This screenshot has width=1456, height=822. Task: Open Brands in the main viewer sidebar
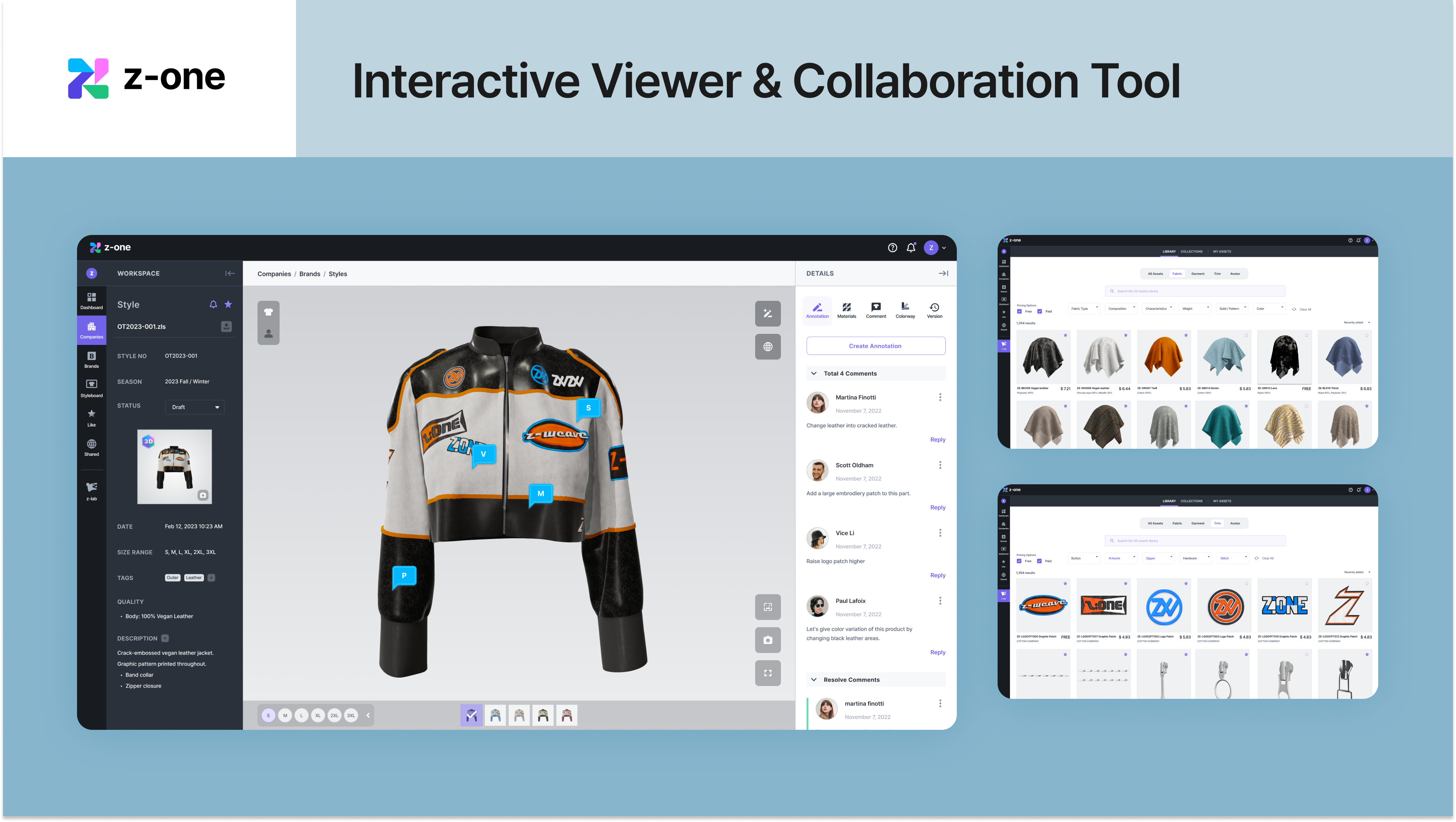pyautogui.click(x=91, y=360)
